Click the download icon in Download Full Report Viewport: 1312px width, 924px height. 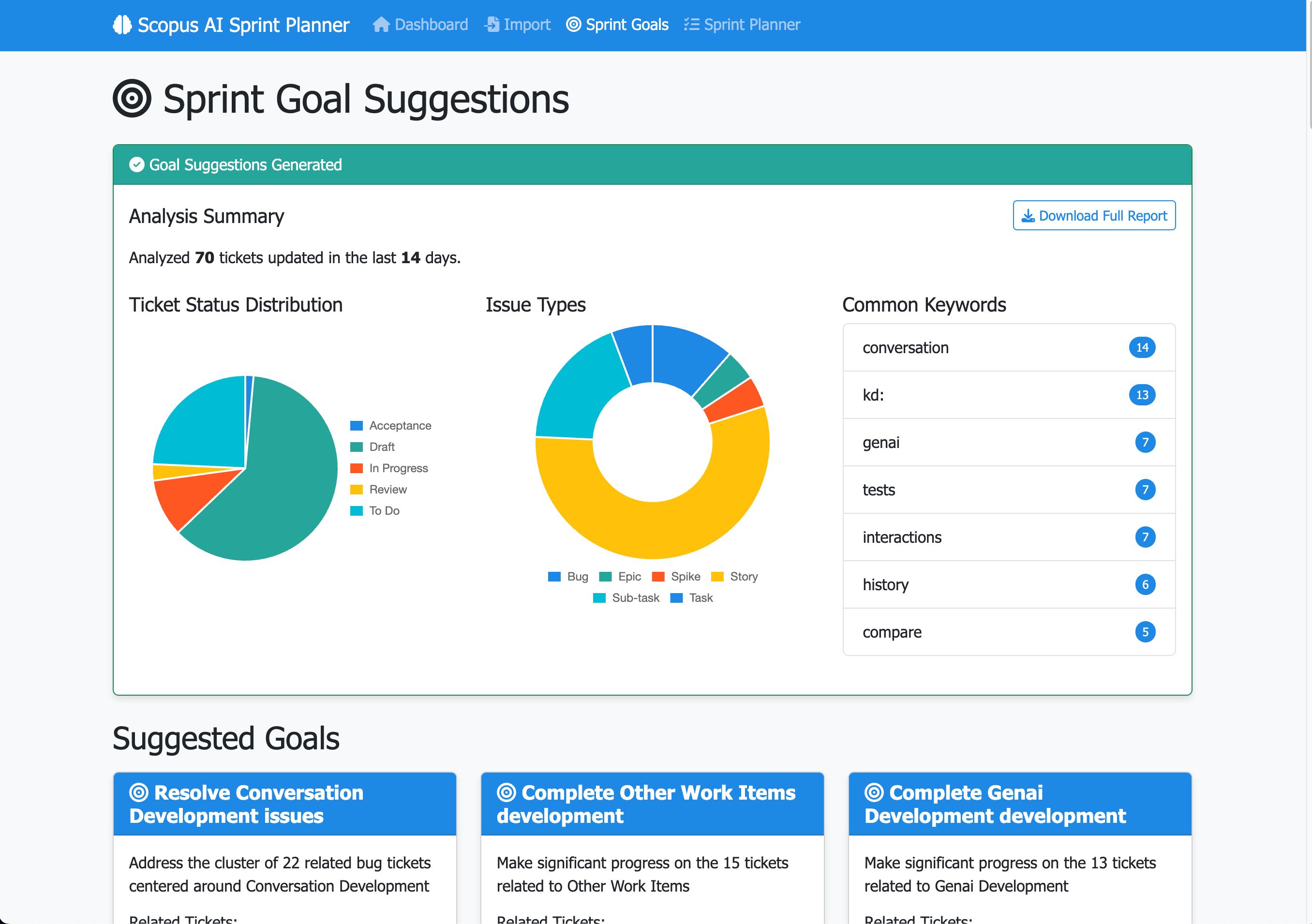1028,215
